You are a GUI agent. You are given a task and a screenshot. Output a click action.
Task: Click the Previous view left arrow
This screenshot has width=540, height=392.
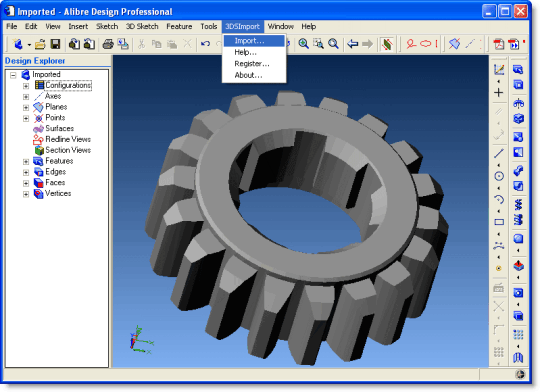pyautogui.click(x=353, y=44)
